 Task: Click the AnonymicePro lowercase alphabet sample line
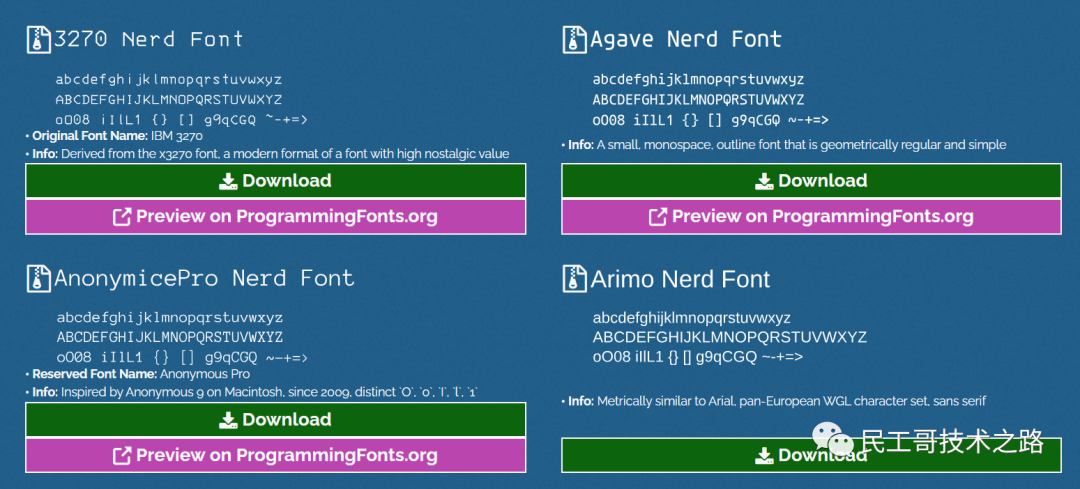pos(169,319)
